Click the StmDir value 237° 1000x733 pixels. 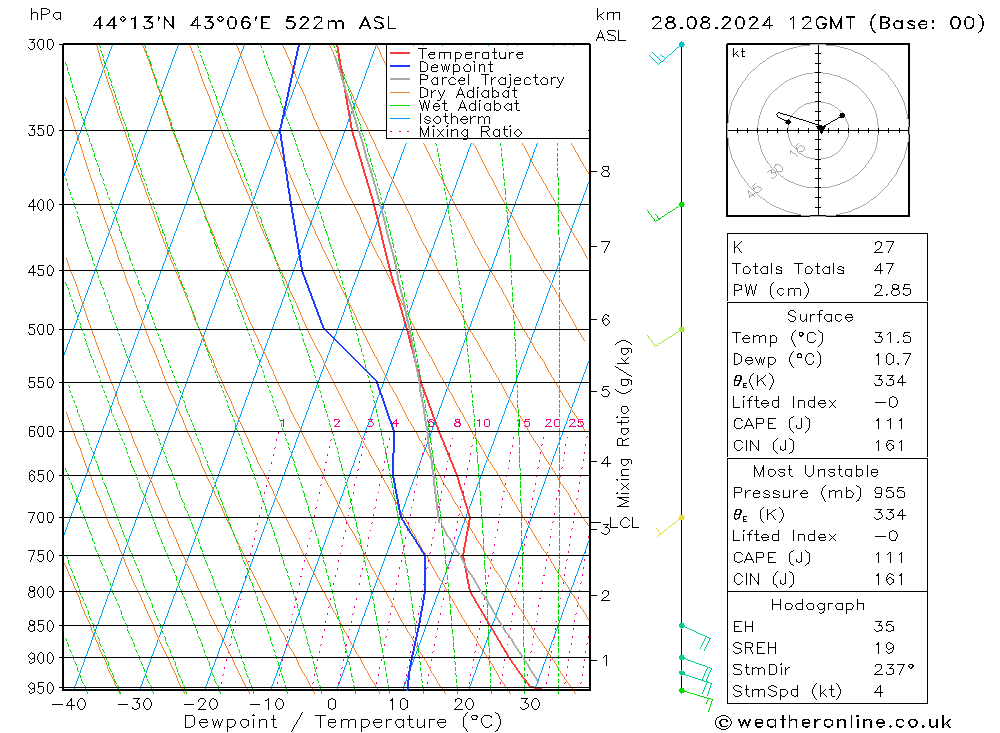click(x=894, y=669)
